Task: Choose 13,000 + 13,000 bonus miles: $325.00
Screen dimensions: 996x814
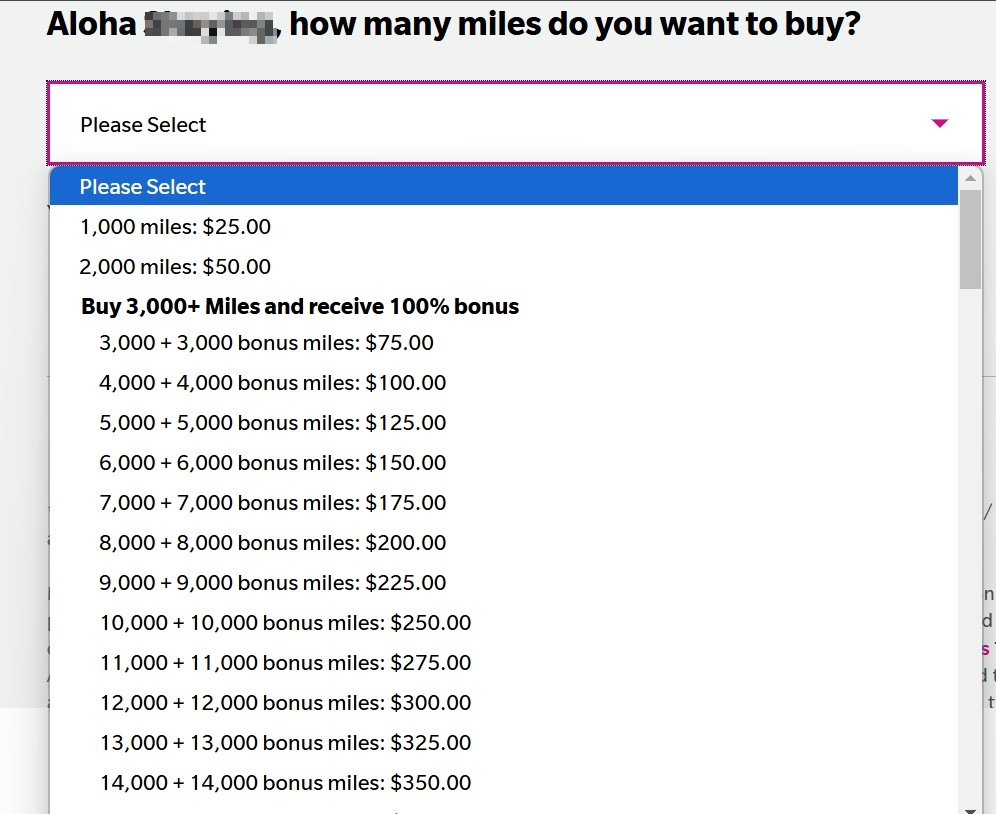Action: [285, 743]
